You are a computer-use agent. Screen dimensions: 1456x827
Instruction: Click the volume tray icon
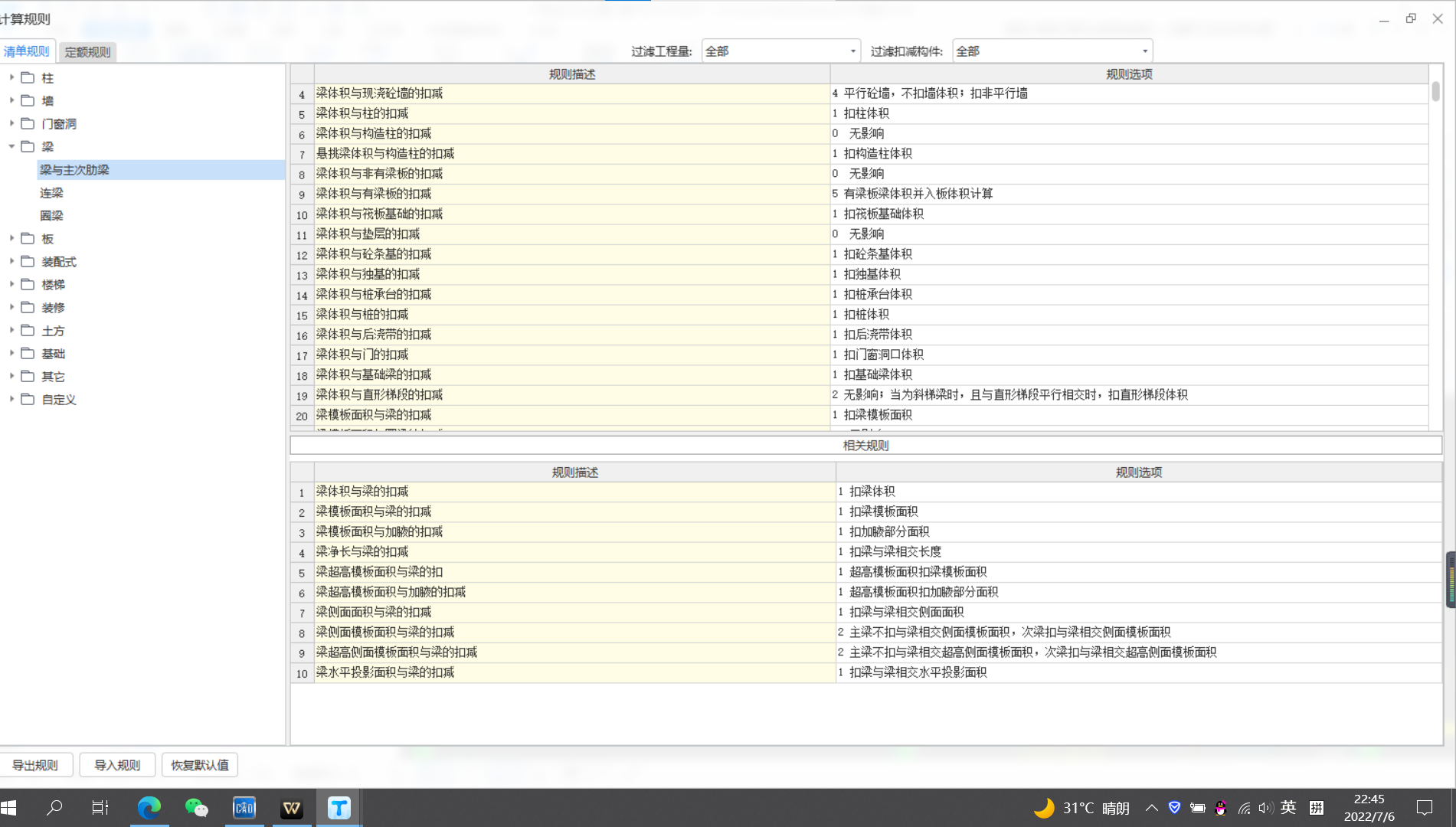pyautogui.click(x=1265, y=808)
